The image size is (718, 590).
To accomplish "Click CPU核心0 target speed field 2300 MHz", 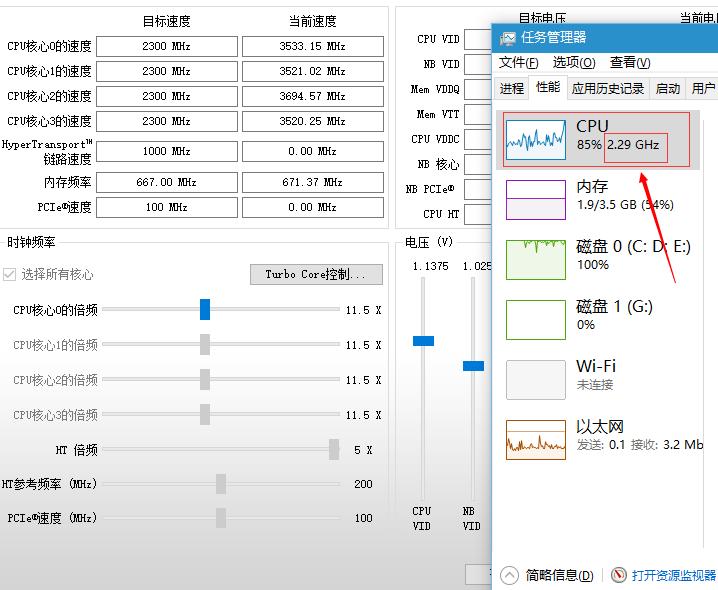I will [167, 46].
